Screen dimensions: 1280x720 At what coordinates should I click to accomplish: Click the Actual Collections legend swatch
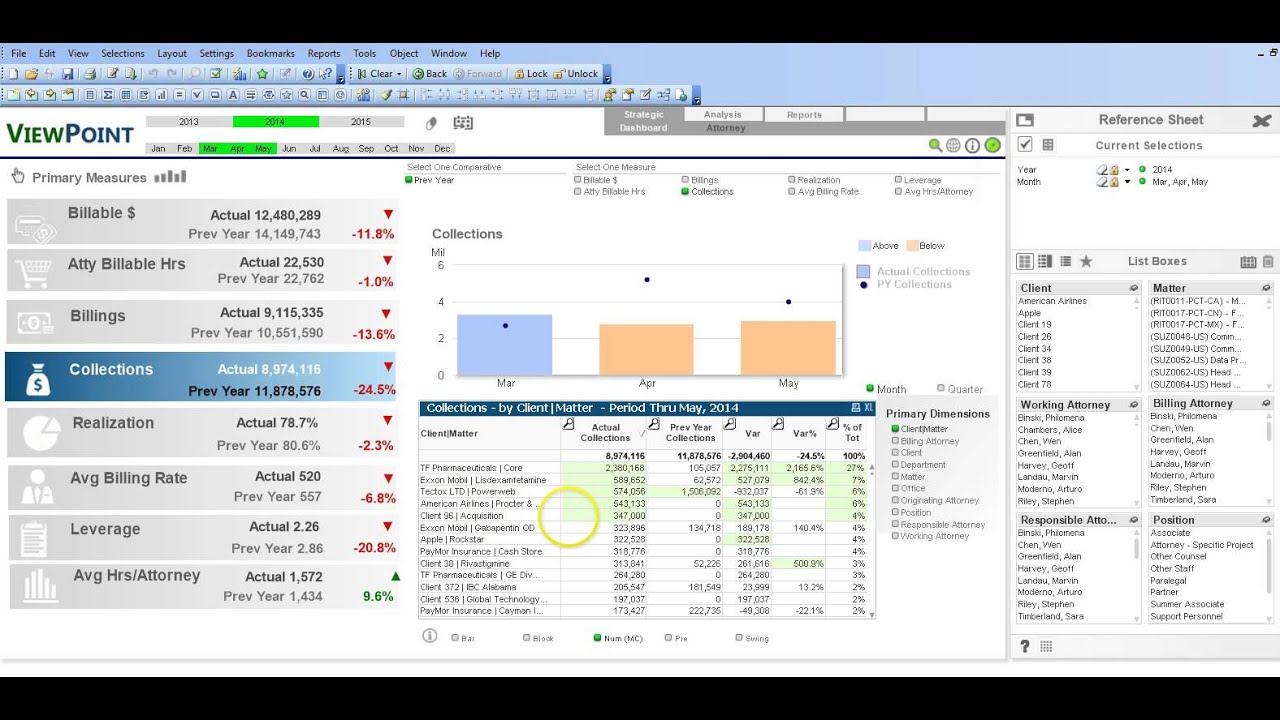point(863,272)
